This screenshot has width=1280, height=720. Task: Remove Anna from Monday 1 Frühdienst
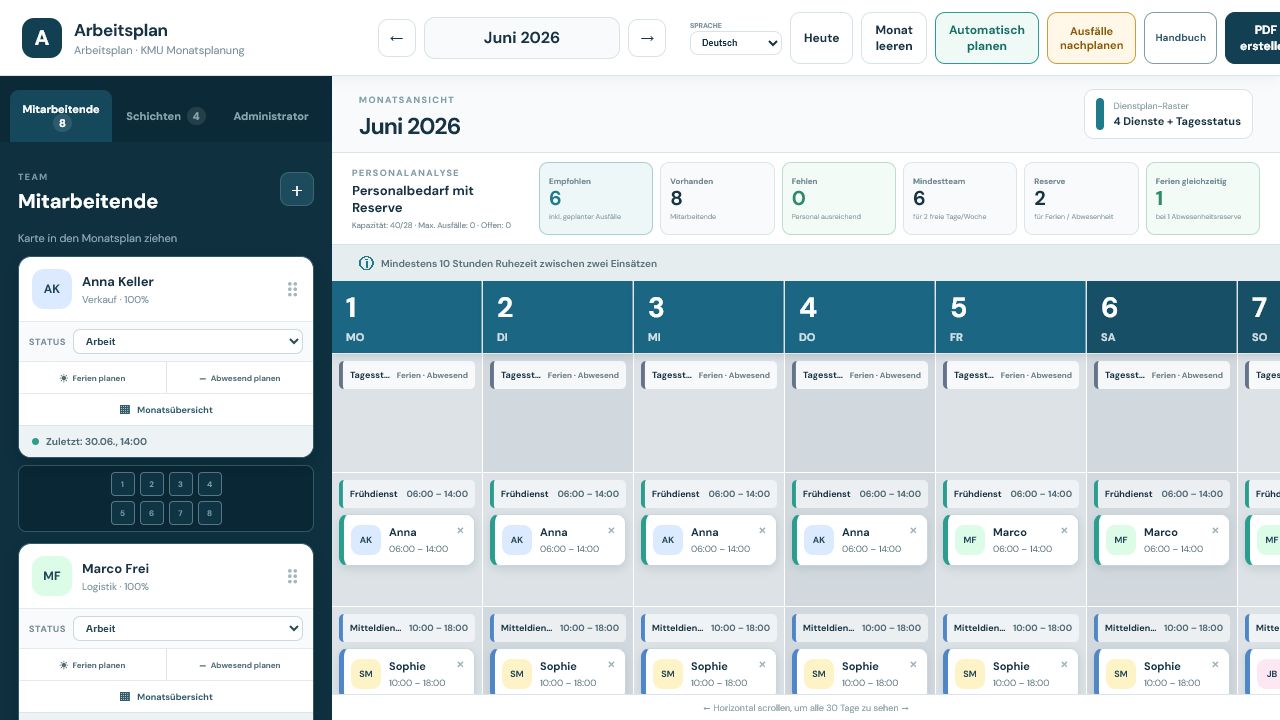460,531
